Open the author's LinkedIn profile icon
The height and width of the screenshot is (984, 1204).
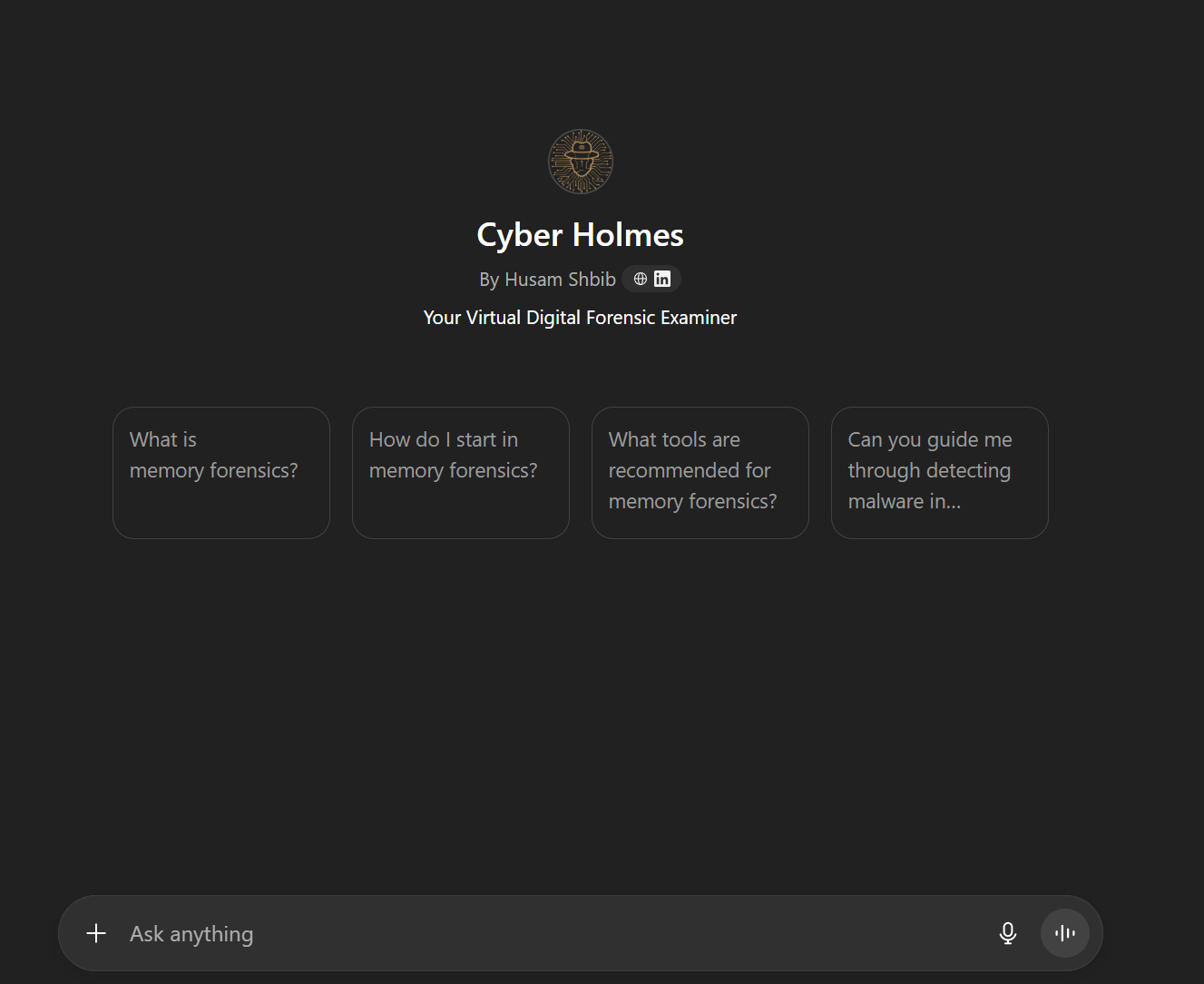click(x=662, y=279)
